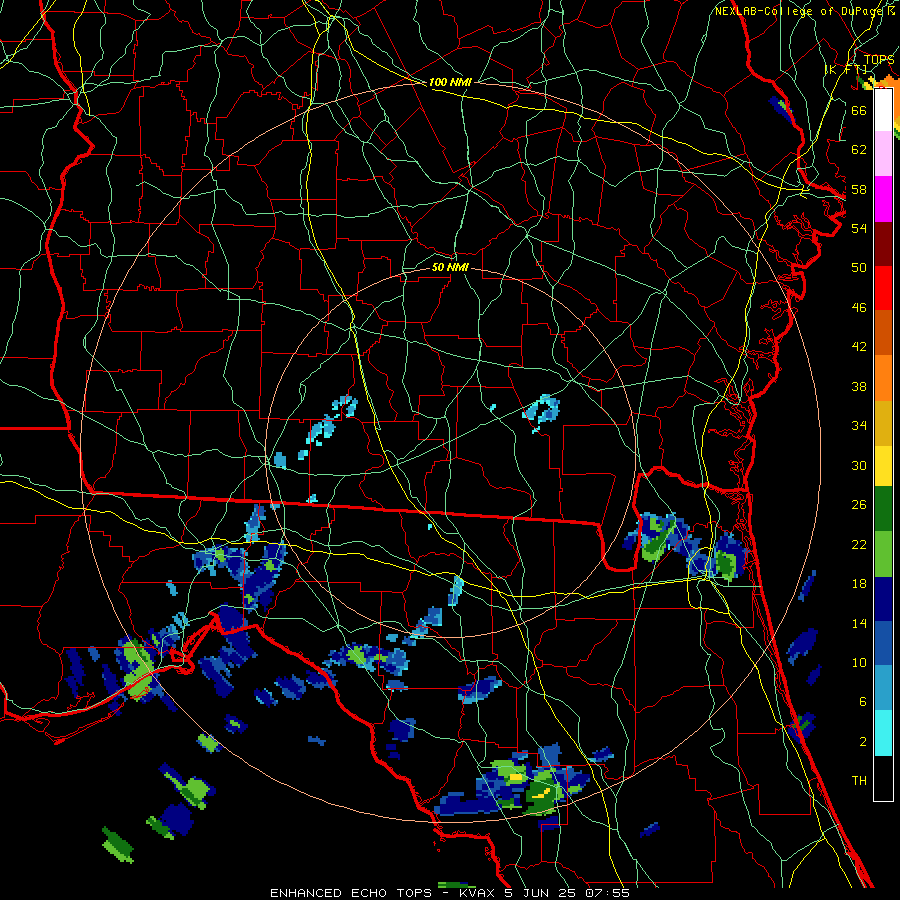
Task: Select the 62 legend label
Action: click(x=859, y=150)
